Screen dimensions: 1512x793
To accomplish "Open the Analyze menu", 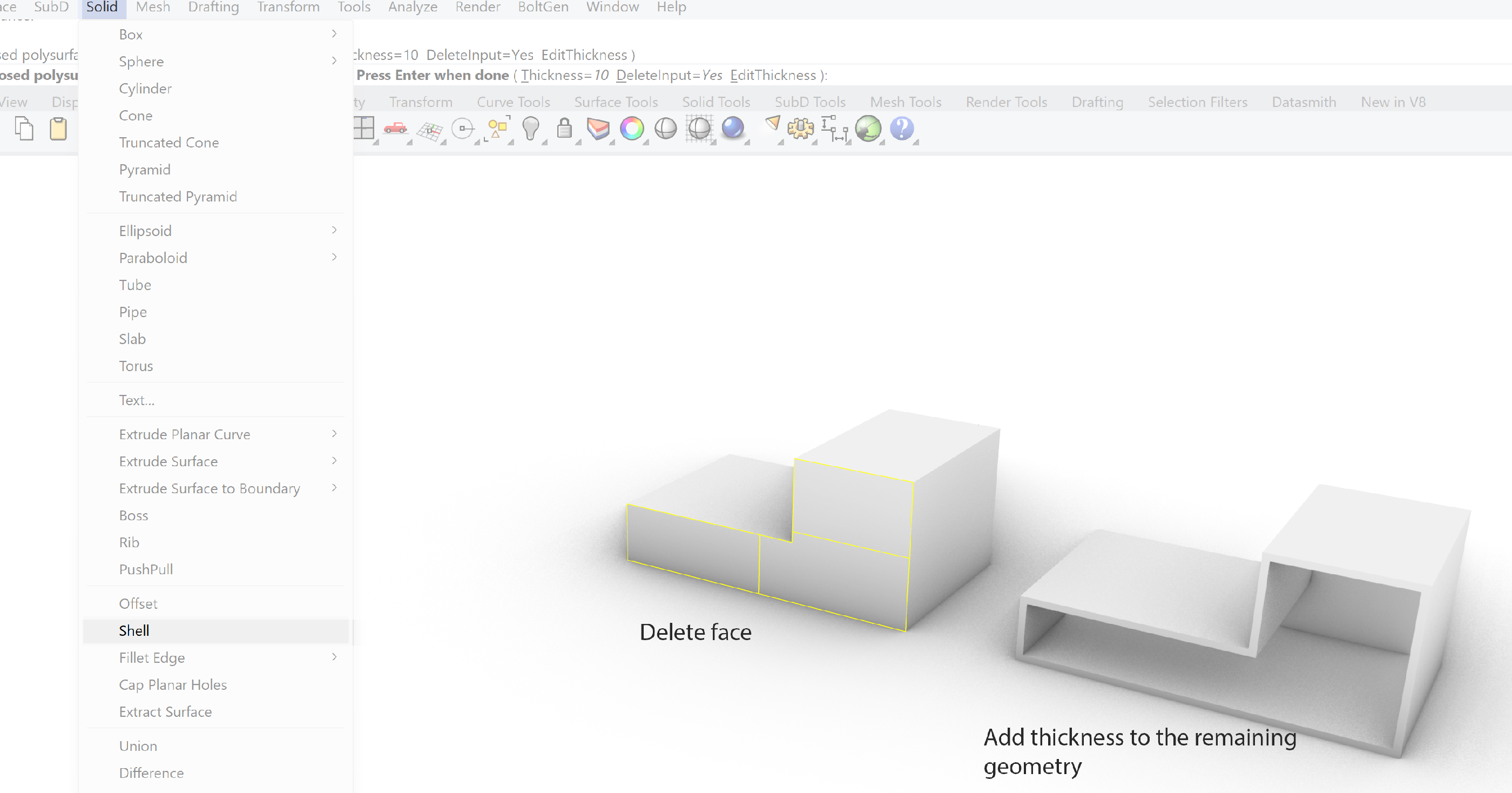I will click(x=413, y=7).
